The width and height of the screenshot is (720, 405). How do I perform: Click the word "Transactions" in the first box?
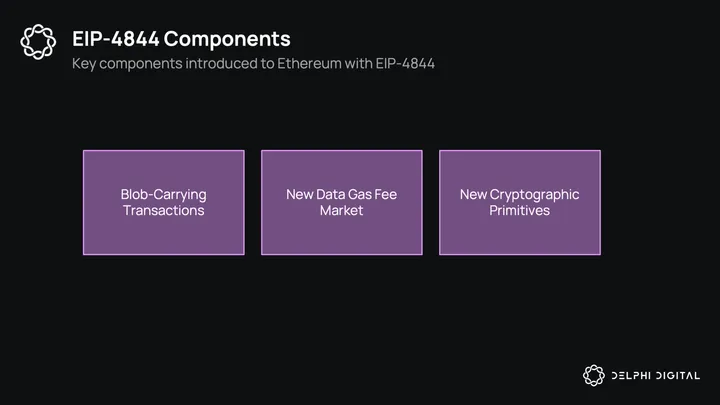tap(163, 211)
